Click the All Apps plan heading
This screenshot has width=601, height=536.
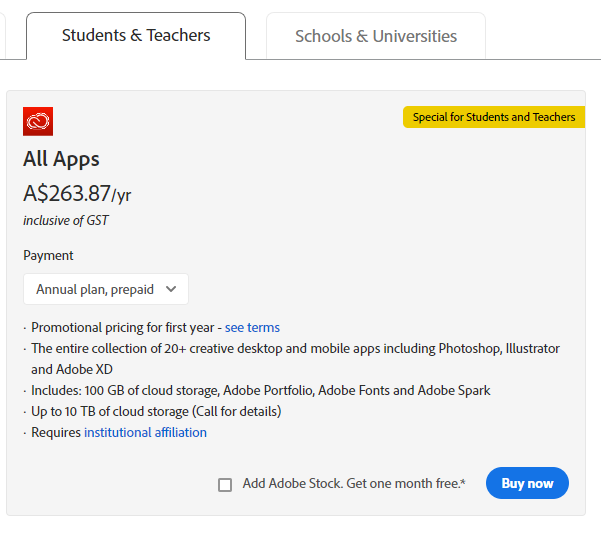pyautogui.click(x=61, y=159)
